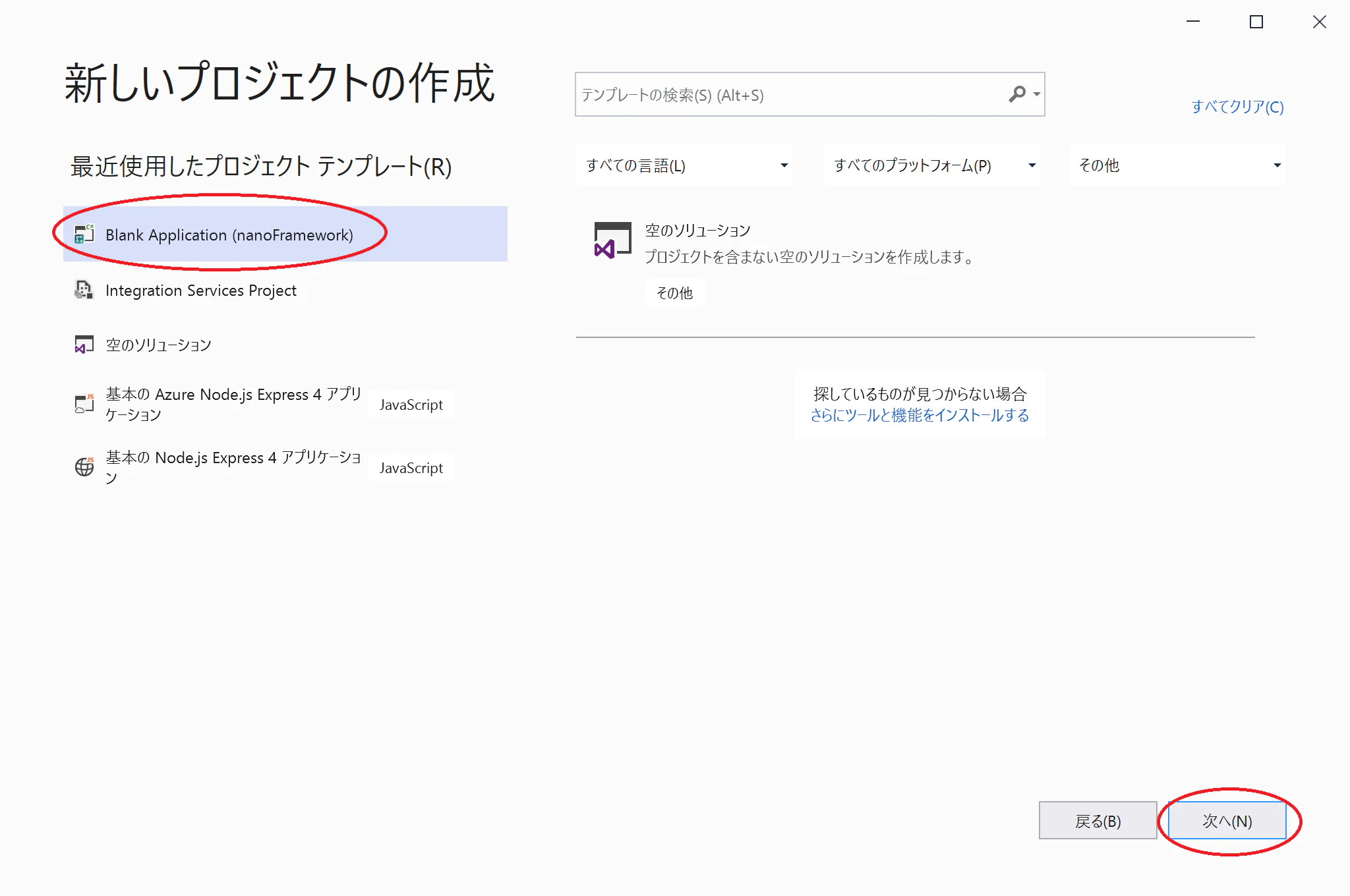Select 空のソリューション in the results list
The image size is (1350, 896).
(x=697, y=230)
